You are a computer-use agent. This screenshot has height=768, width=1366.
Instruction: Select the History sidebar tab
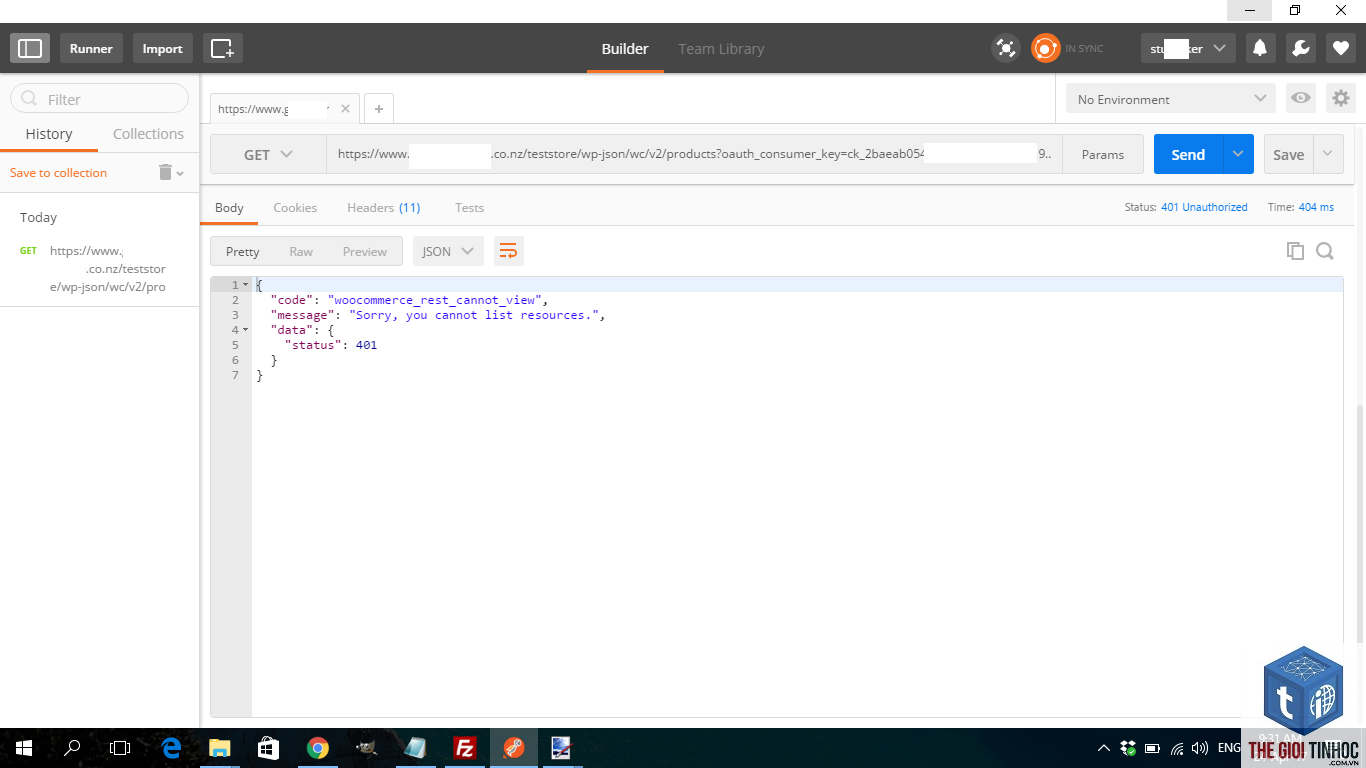[x=49, y=134]
